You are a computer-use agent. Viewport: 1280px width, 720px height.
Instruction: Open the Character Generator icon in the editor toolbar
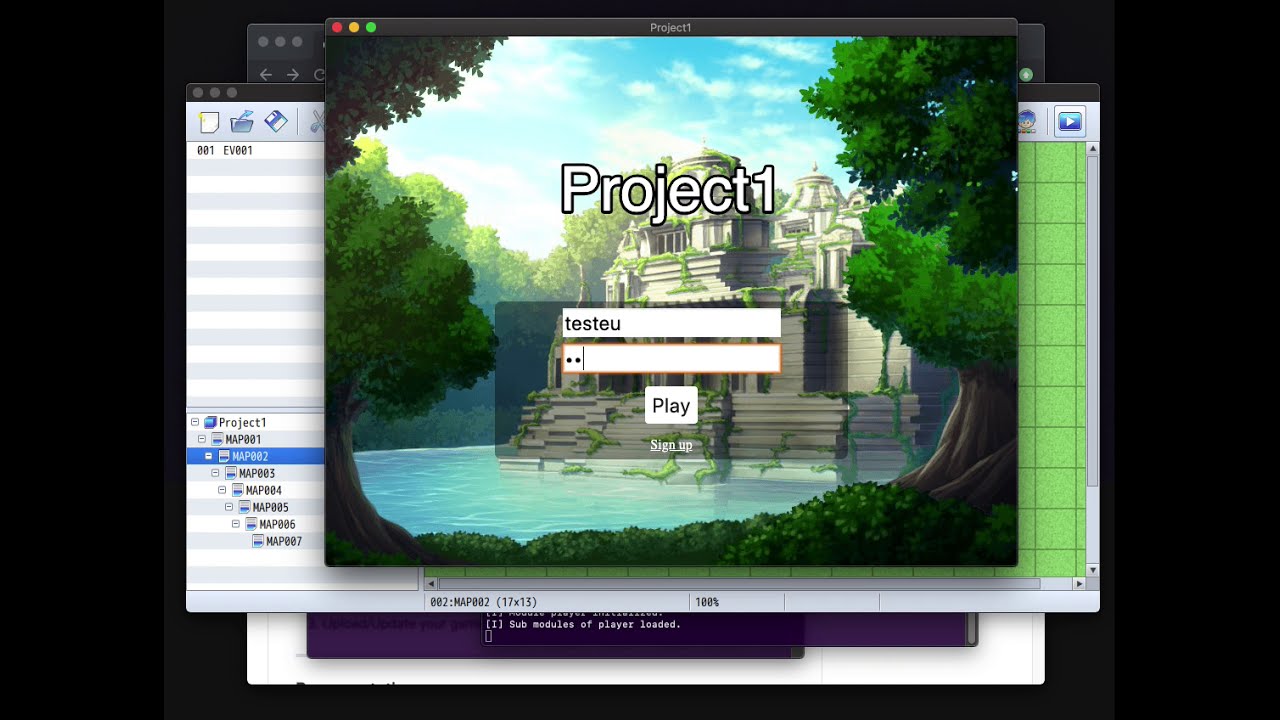1027,122
